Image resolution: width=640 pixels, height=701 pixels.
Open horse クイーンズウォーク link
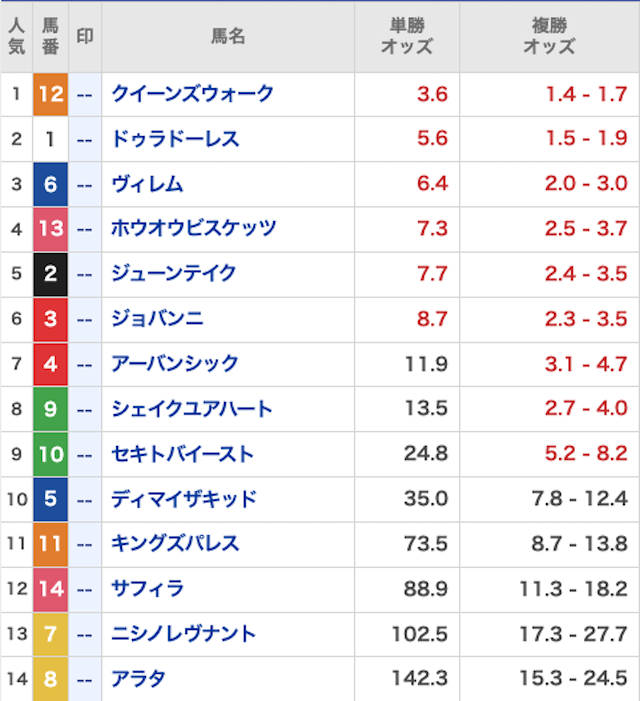(192, 94)
